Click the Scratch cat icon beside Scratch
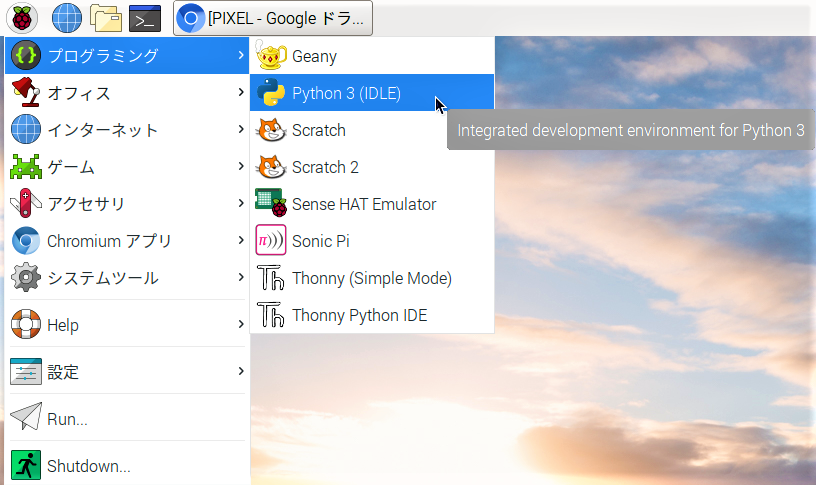Image resolution: width=816 pixels, height=485 pixels. point(271,130)
